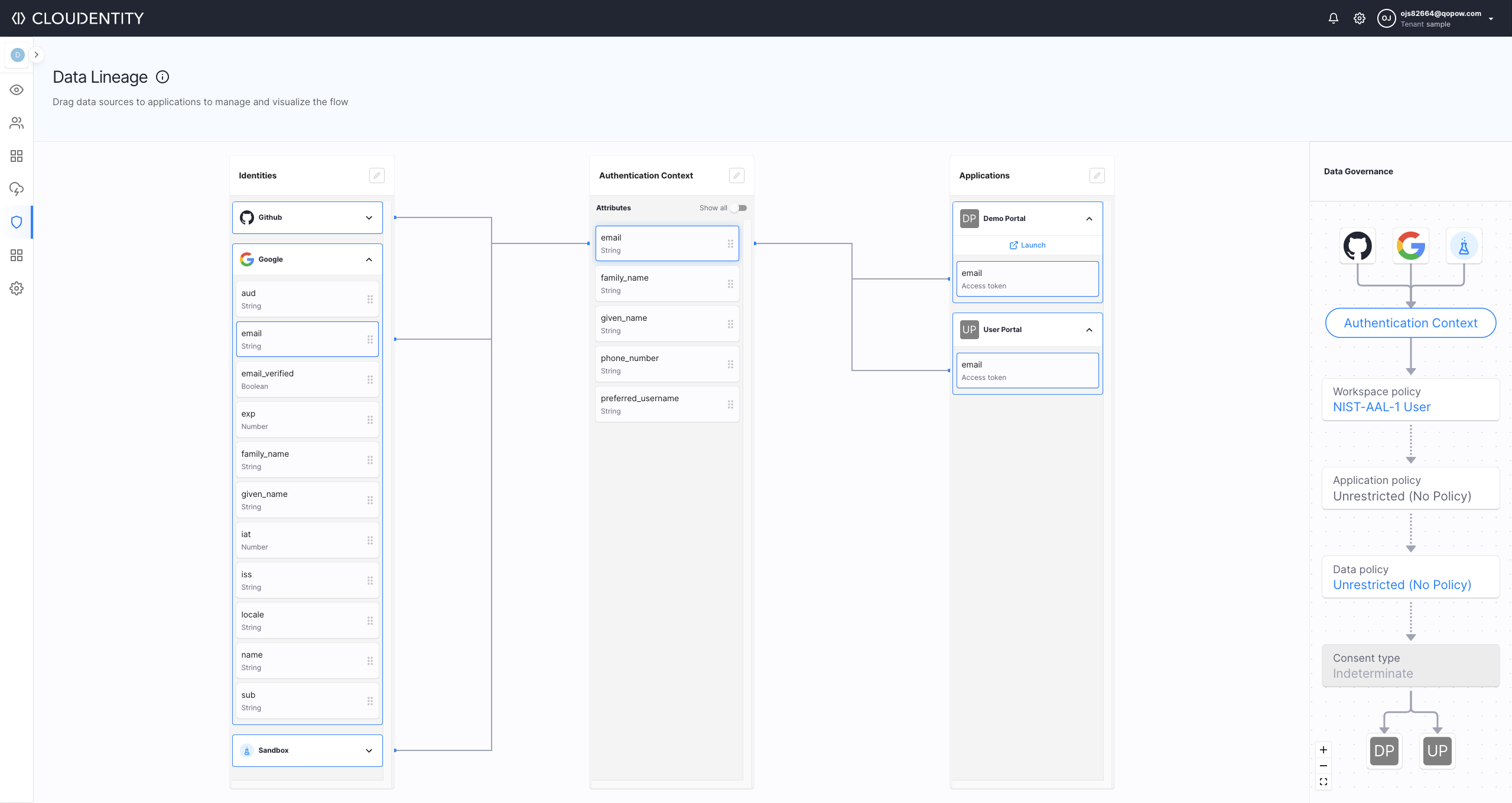Click drag handle of context family_name

pyautogui.click(x=730, y=284)
